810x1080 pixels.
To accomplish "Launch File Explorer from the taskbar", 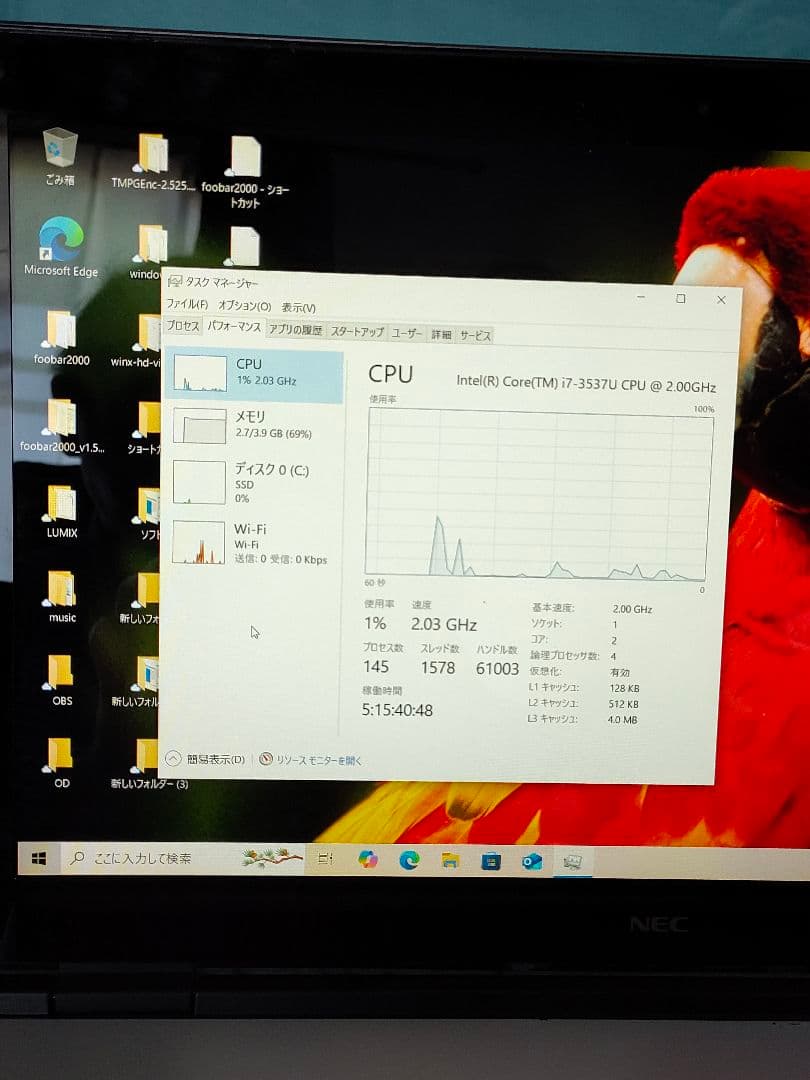I will pyautogui.click(x=450, y=860).
